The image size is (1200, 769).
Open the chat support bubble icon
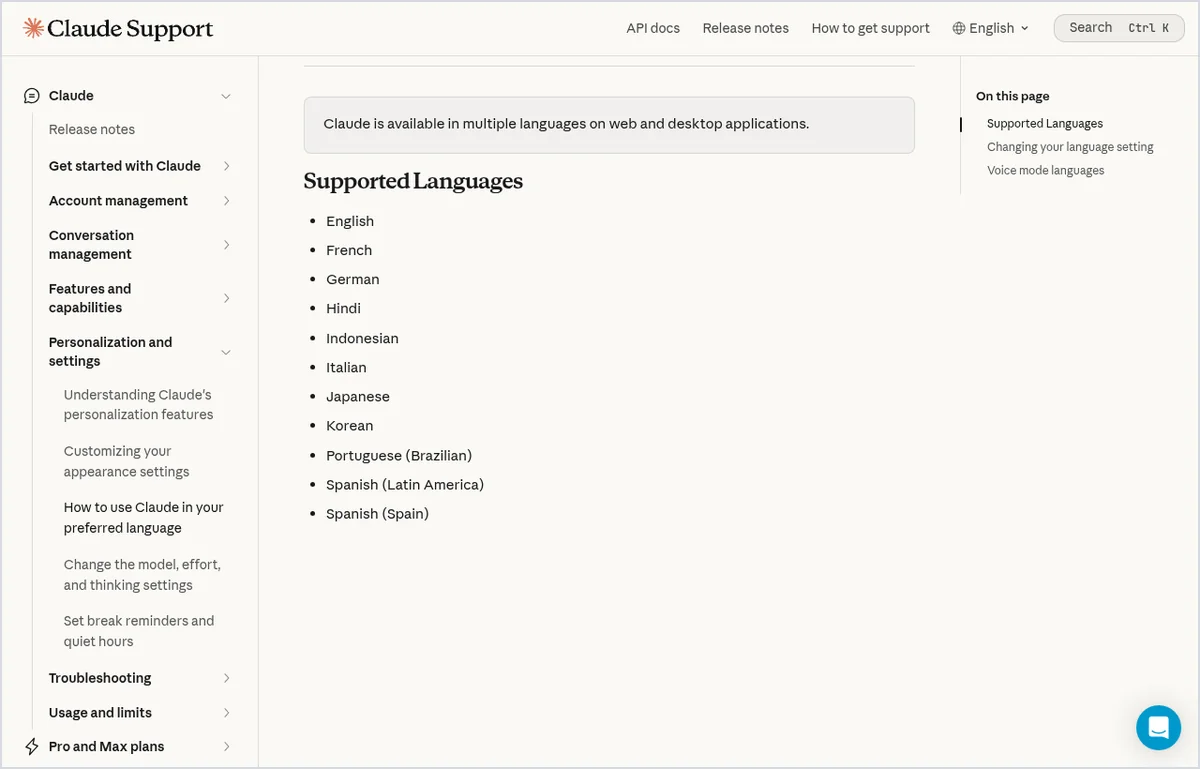1158,727
